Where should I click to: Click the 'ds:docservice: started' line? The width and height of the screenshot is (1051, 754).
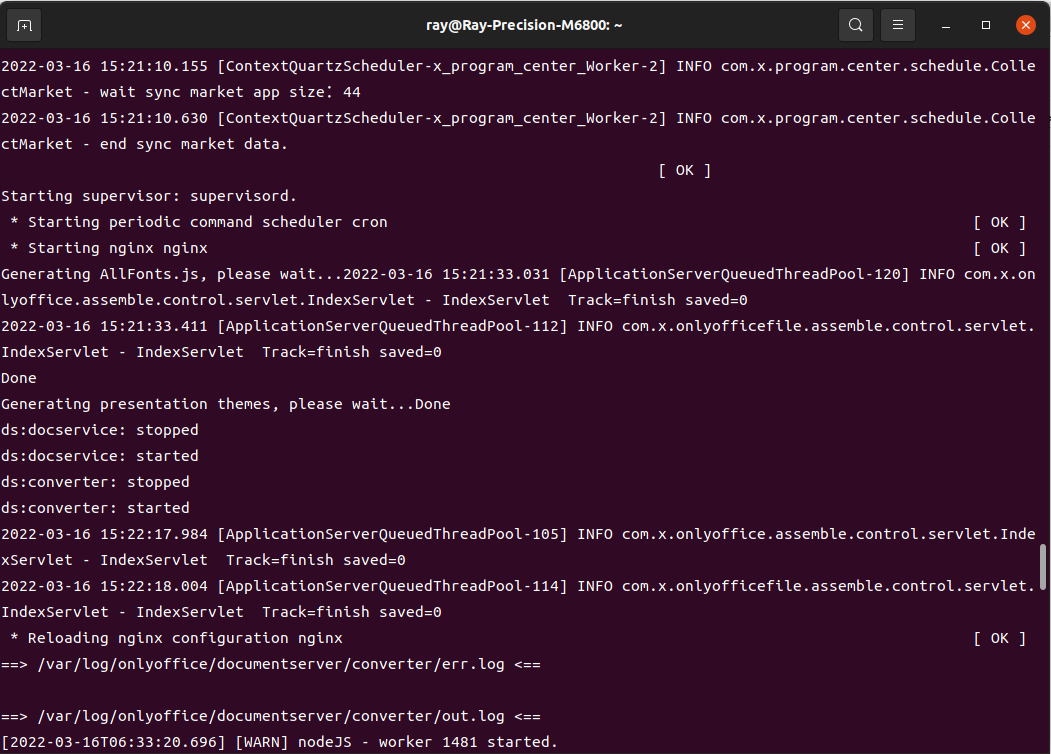click(100, 456)
